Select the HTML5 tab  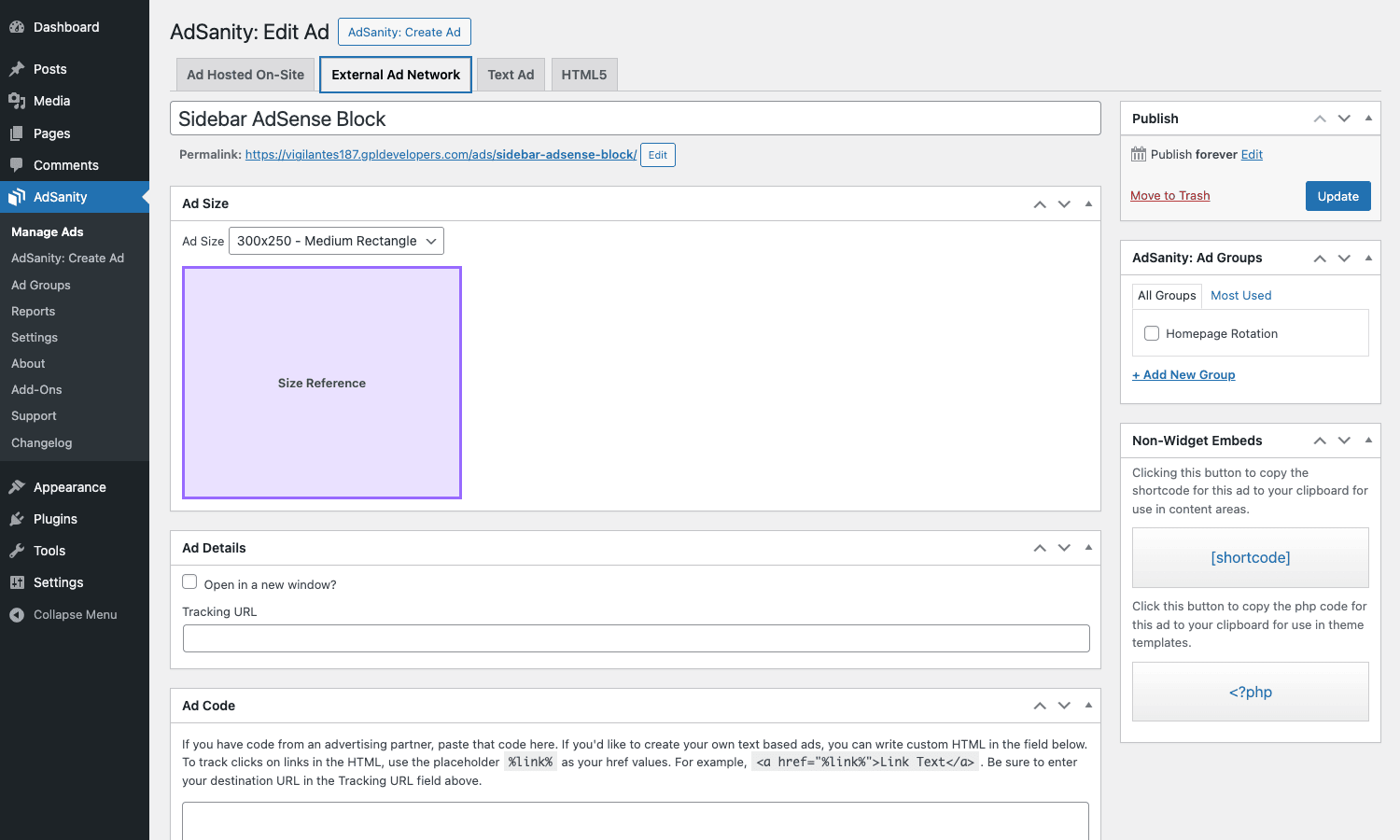coord(584,75)
